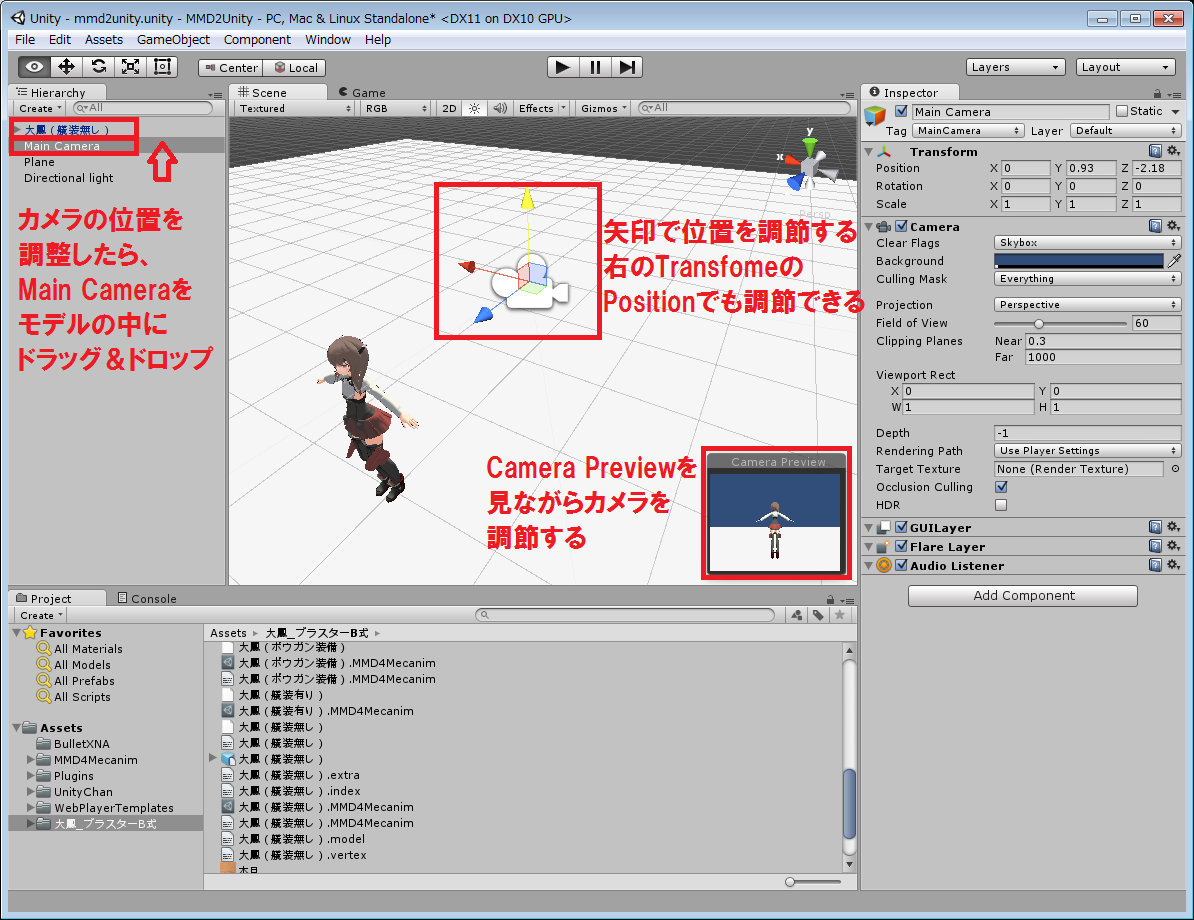1194x920 pixels.
Task: Open the Effects button in scene
Action: point(542,108)
